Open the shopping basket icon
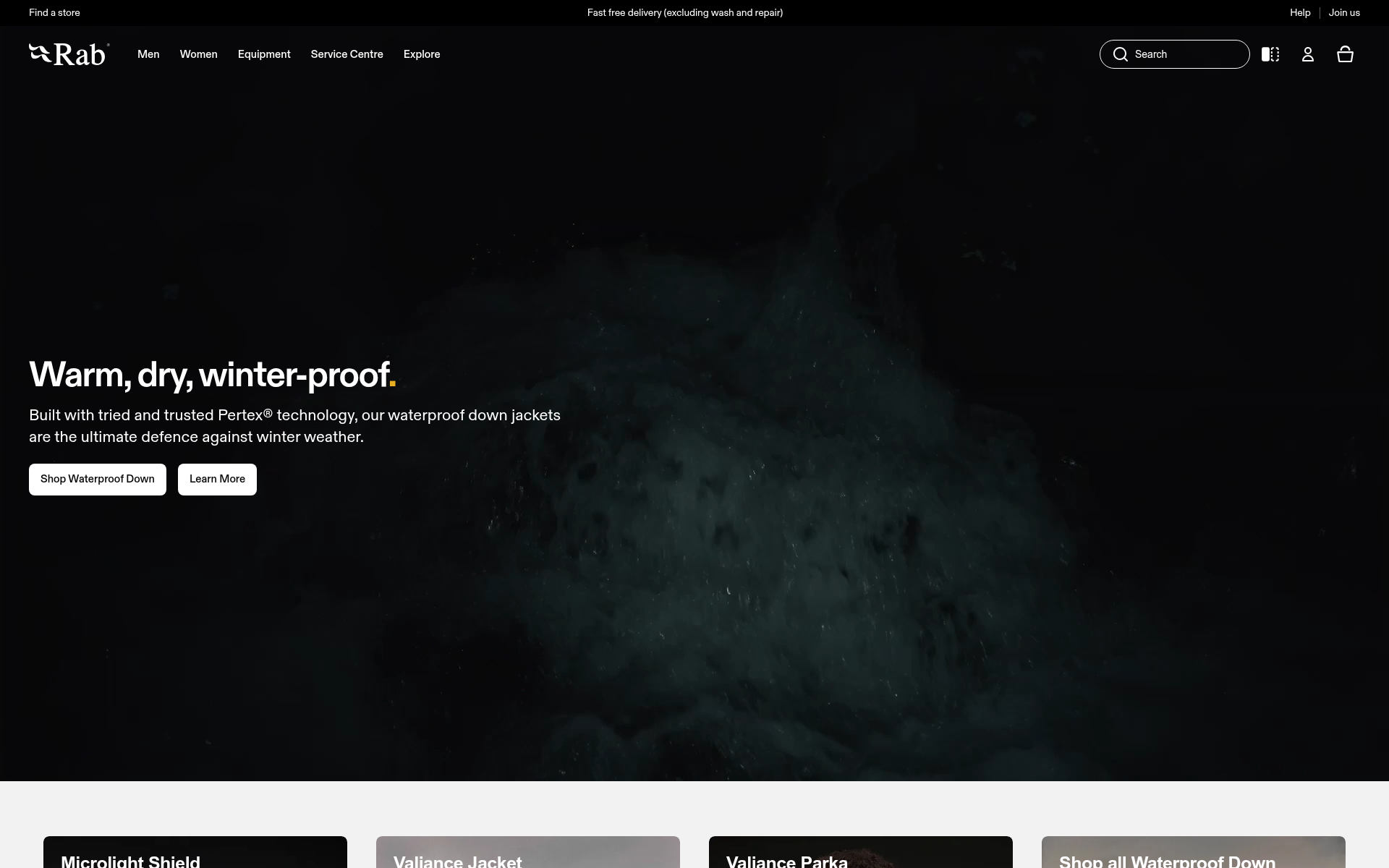This screenshot has height=868, width=1389. [1345, 54]
